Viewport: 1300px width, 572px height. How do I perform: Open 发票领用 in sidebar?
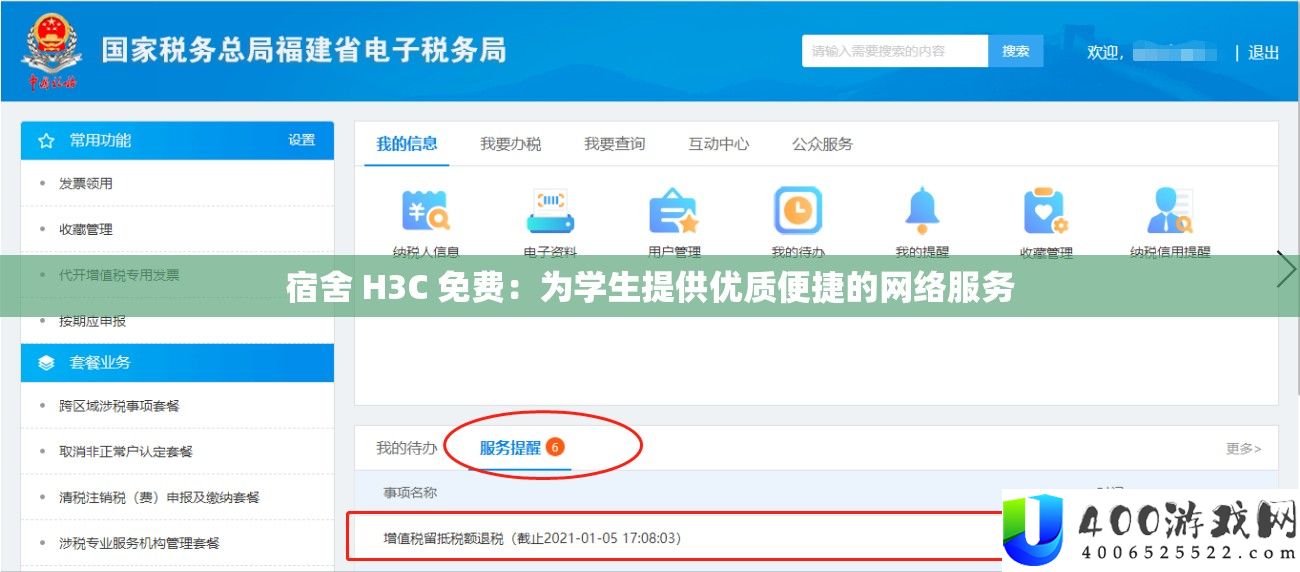[x=85, y=184]
